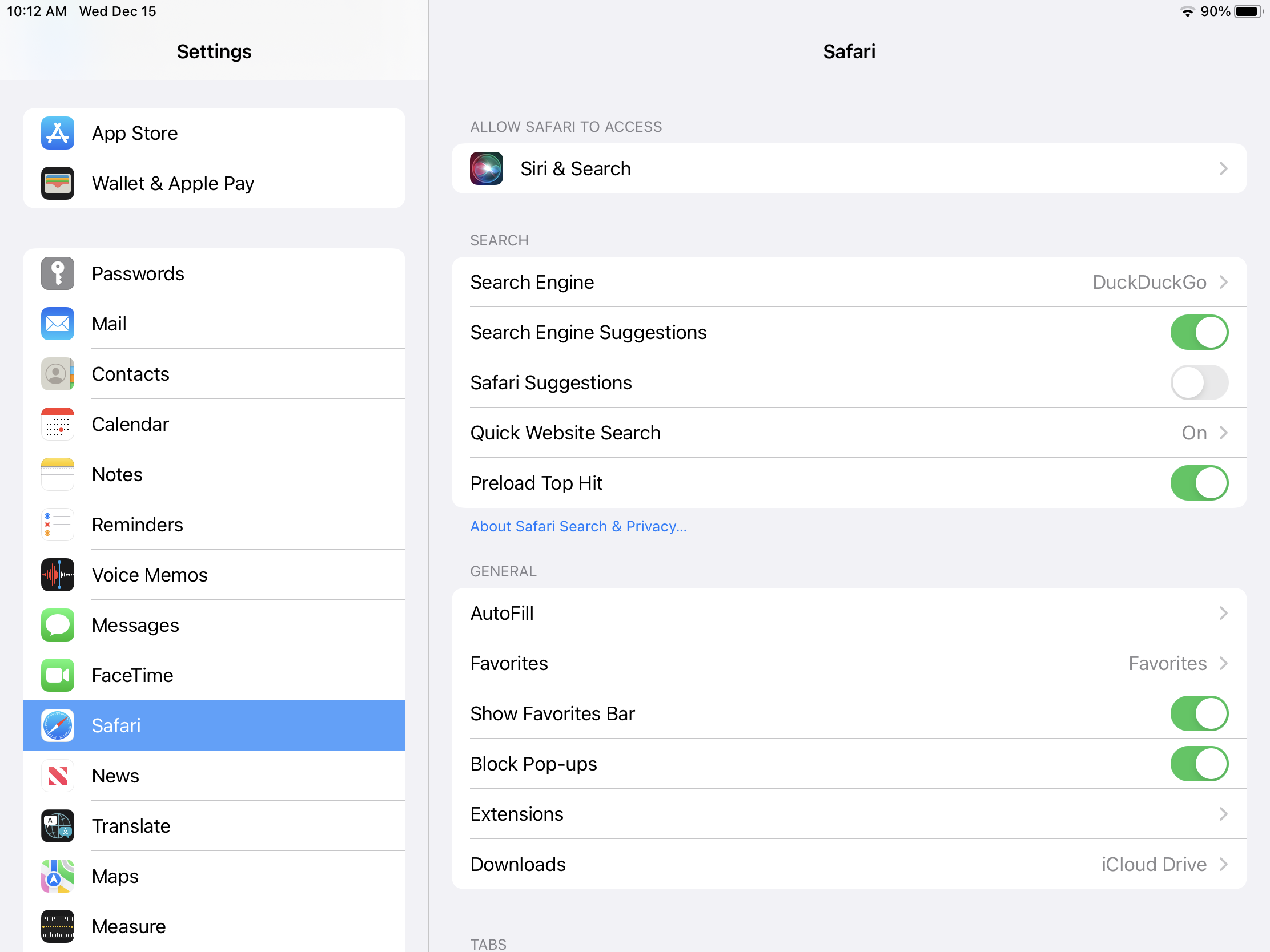1270x952 pixels.
Task: Turn off Block Pop-ups toggle
Action: point(1199,764)
